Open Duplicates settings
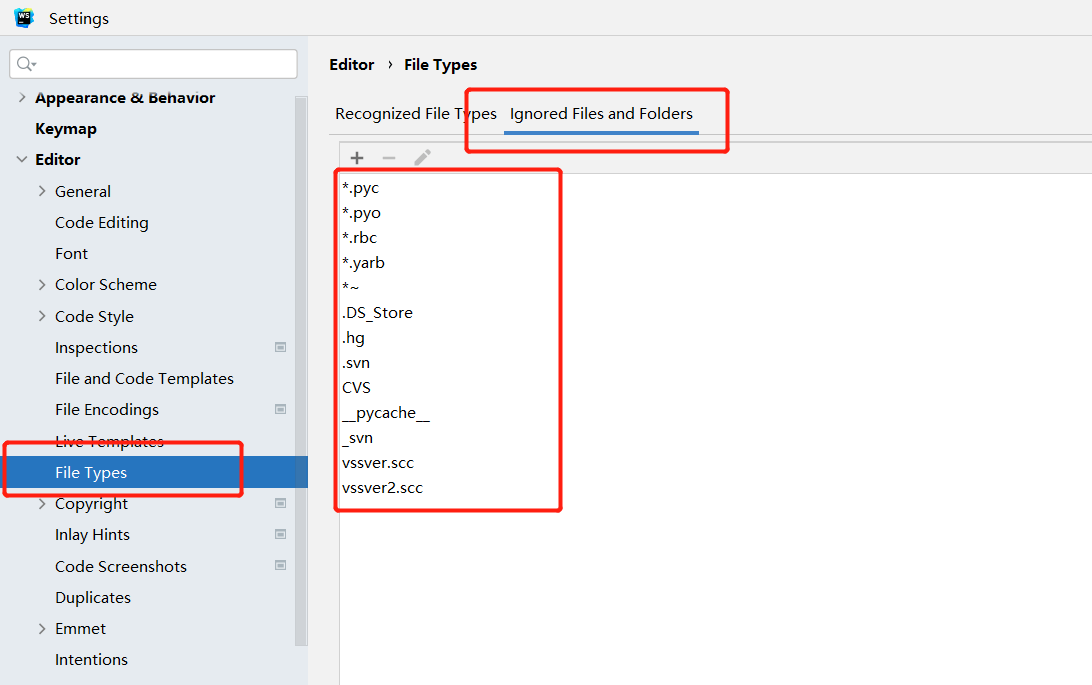 pos(93,597)
